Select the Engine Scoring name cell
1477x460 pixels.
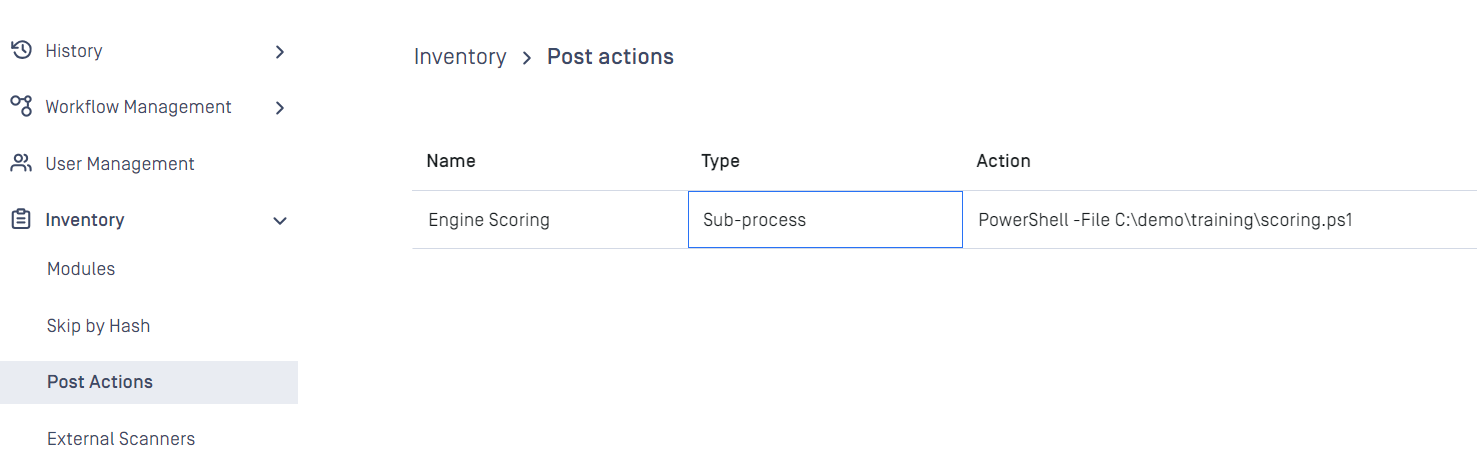point(550,220)
